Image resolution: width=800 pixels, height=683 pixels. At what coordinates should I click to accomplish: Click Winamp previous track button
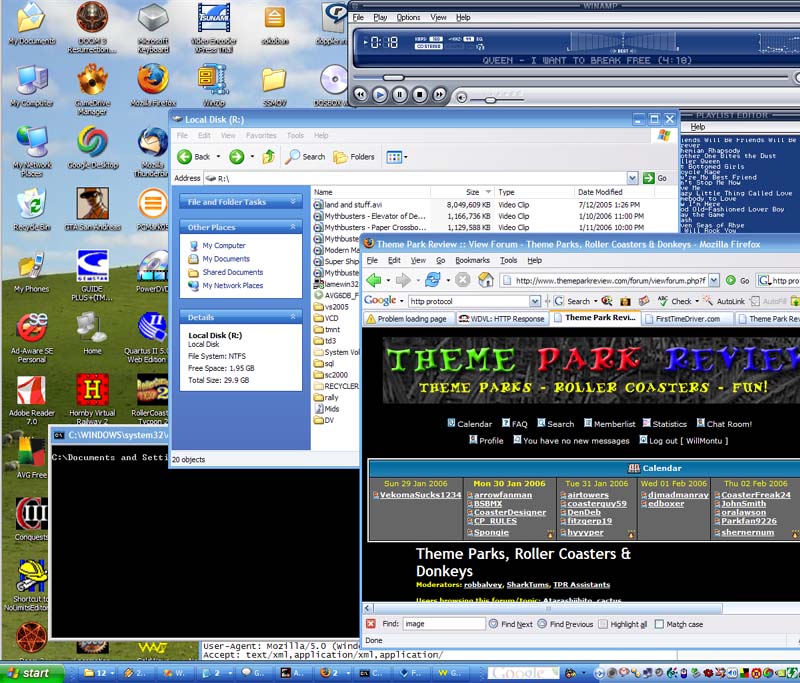tap(360, 94)
